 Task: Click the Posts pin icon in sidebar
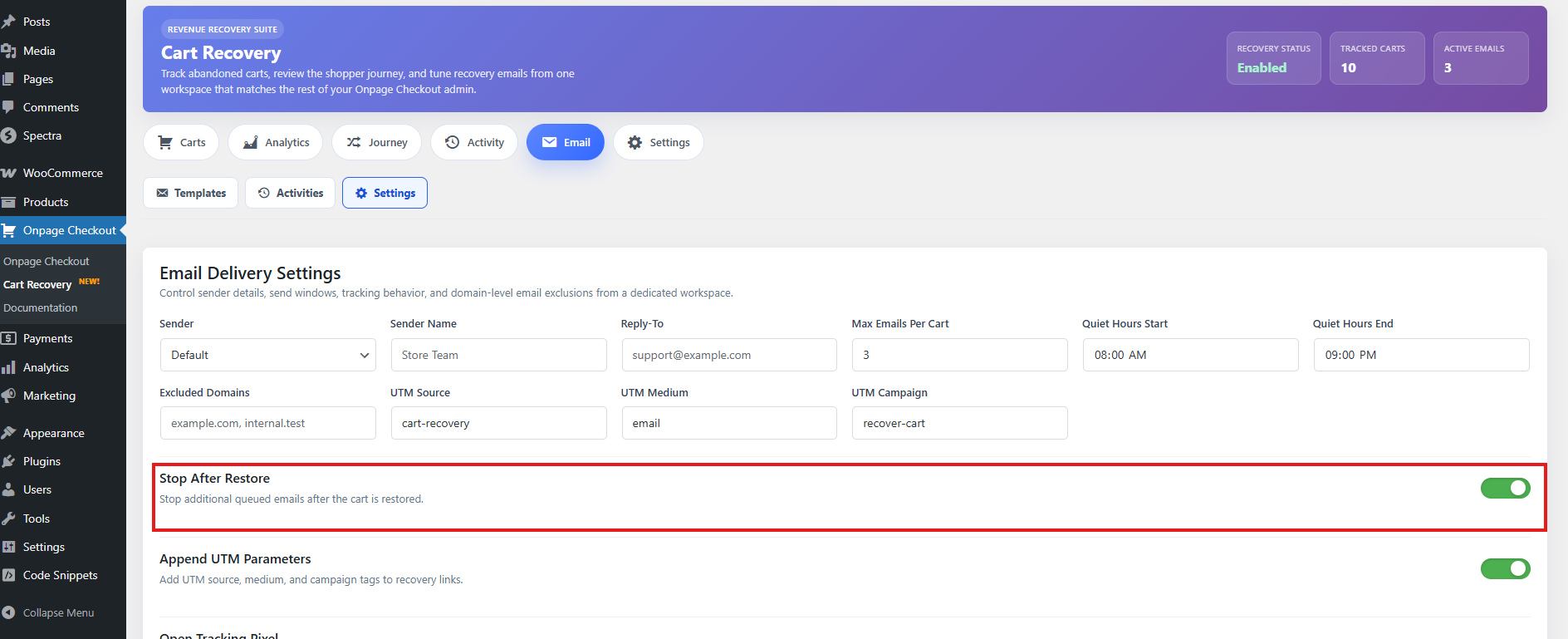[8, 22]
